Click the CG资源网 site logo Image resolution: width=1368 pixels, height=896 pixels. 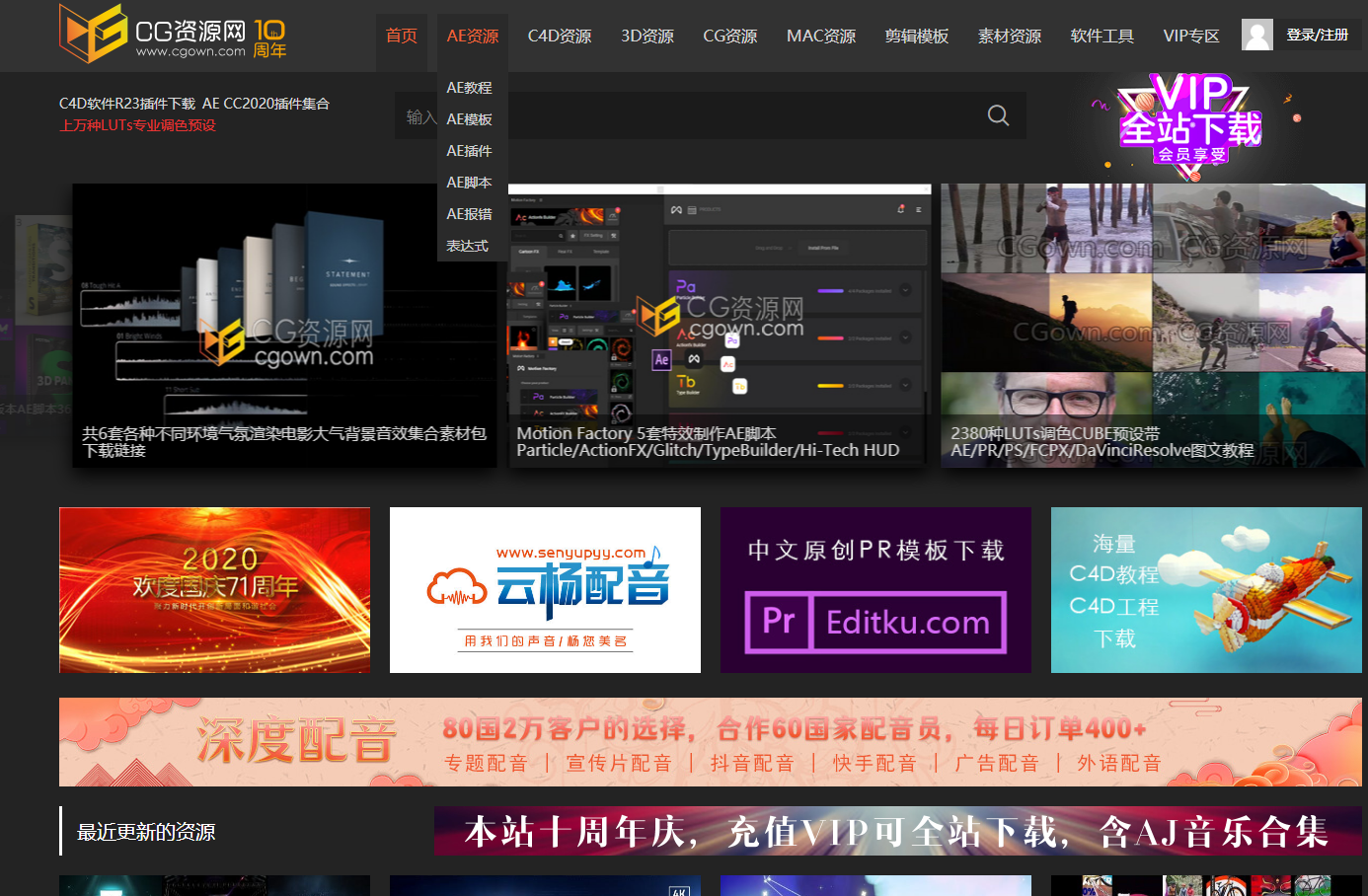click(152, 34)
